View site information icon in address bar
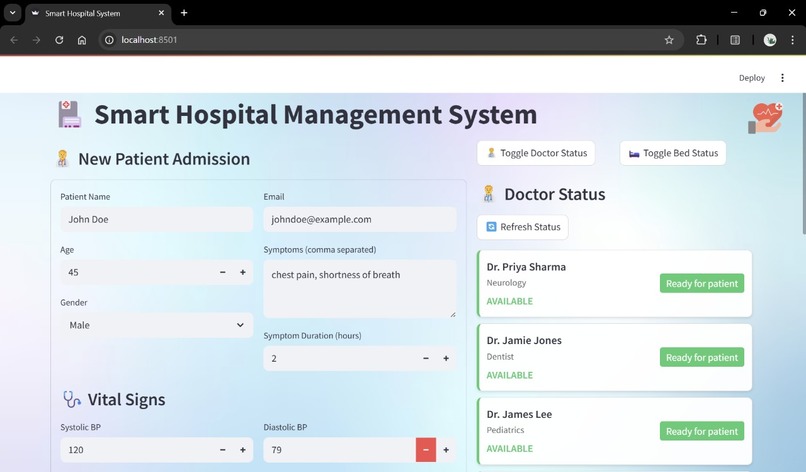The height and width of the screenshot is (472, 806). point(109,40)
